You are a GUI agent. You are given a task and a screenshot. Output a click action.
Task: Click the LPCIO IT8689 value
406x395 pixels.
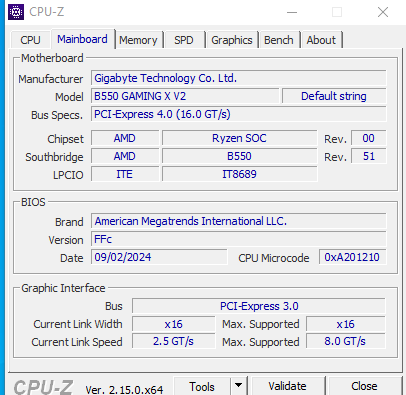[239, 174]
